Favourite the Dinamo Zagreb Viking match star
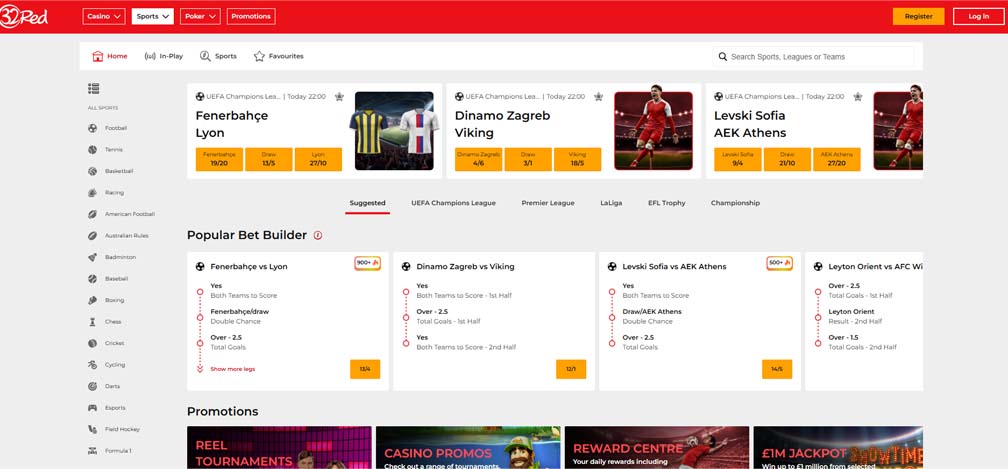The image size is (1008, 469). pos(598,97)
